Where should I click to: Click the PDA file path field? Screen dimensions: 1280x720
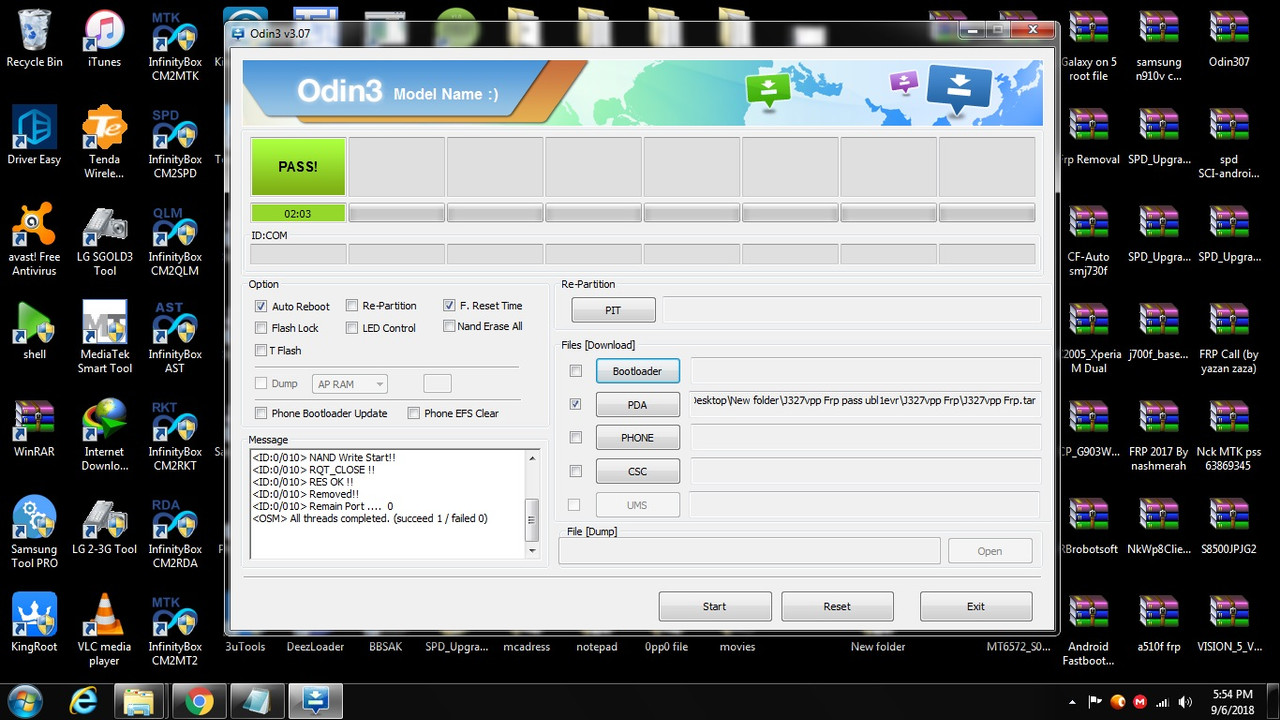click(865, 405)
